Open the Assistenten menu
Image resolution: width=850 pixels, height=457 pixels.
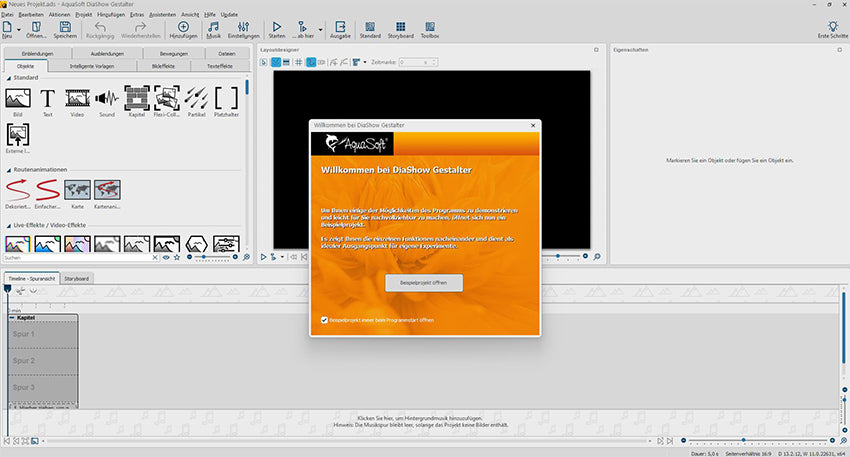[164, 14]
